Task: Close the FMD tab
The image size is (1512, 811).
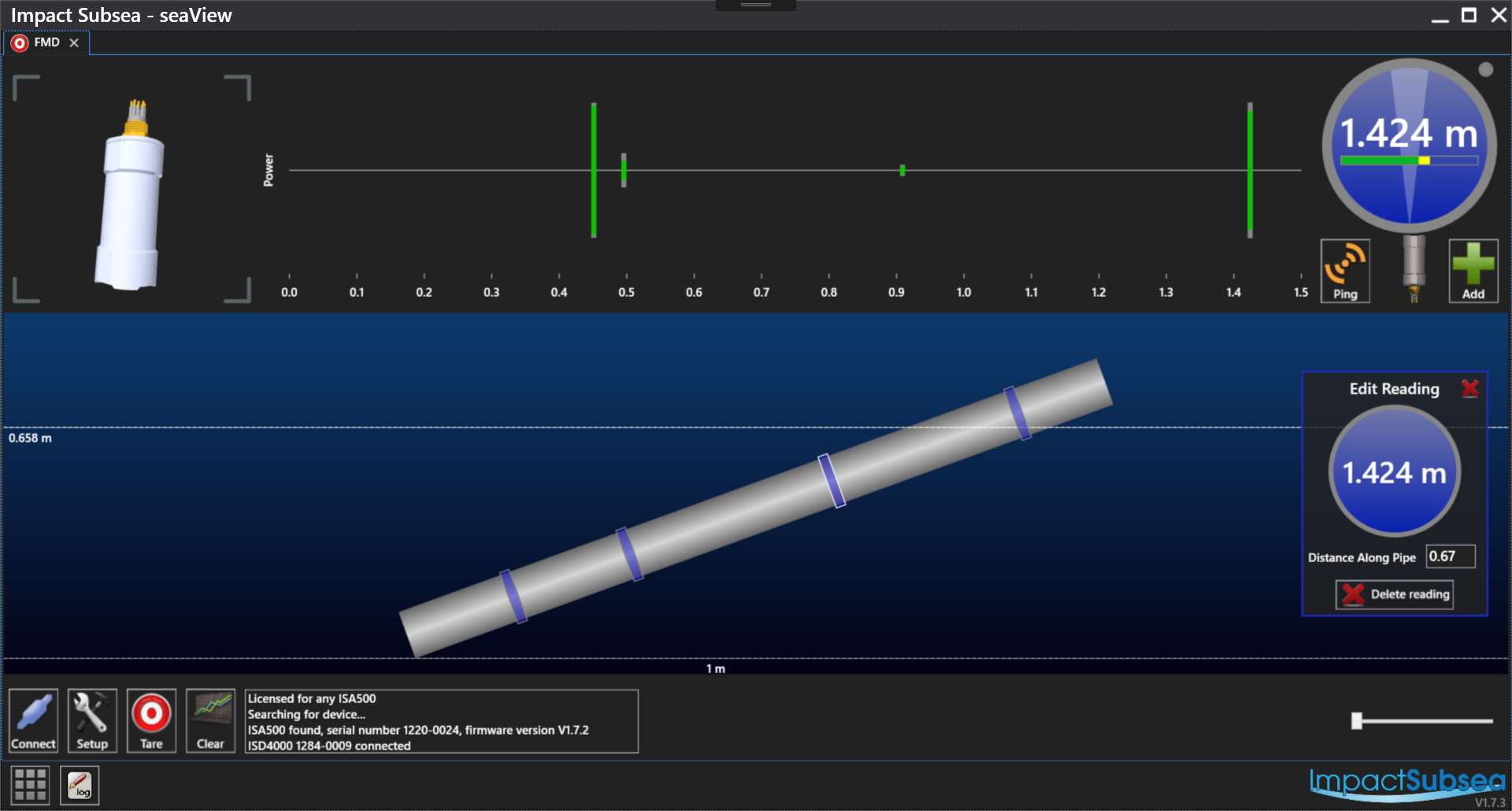Action: (74, 43)
